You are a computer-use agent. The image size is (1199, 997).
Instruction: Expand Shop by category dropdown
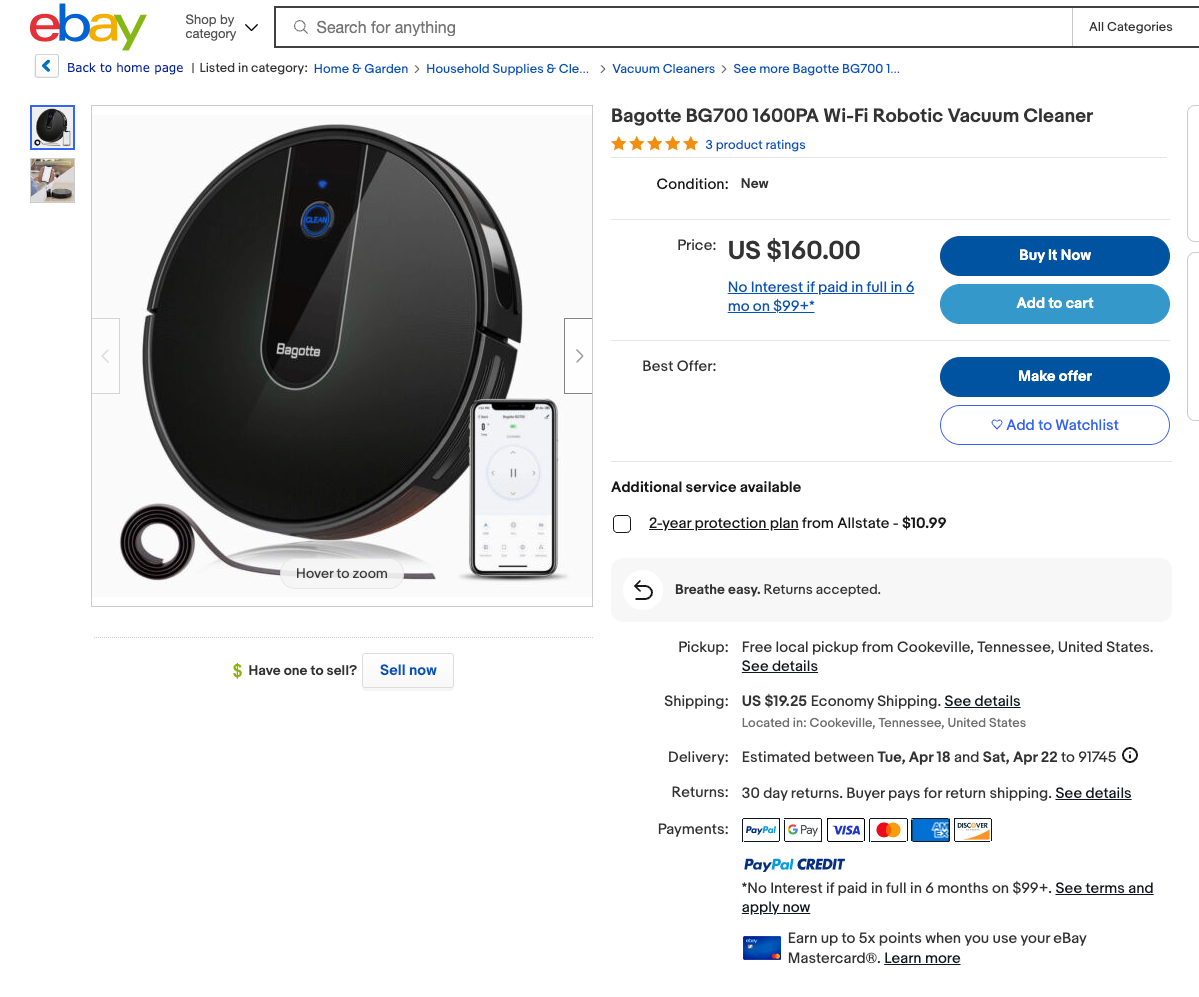[x=221, y=27]
